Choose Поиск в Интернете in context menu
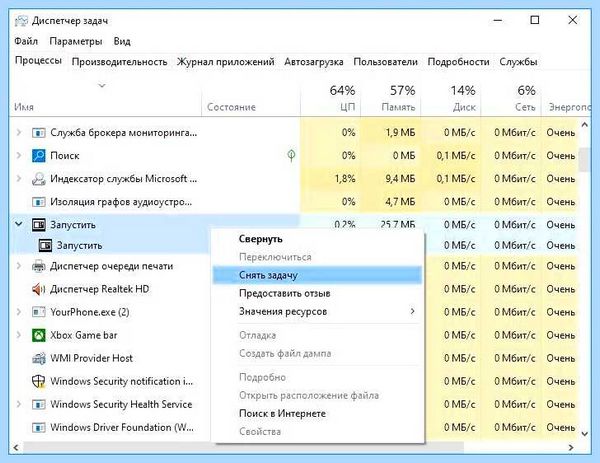Viewport: 600px width, 463px height. click(x=318, y=414)
